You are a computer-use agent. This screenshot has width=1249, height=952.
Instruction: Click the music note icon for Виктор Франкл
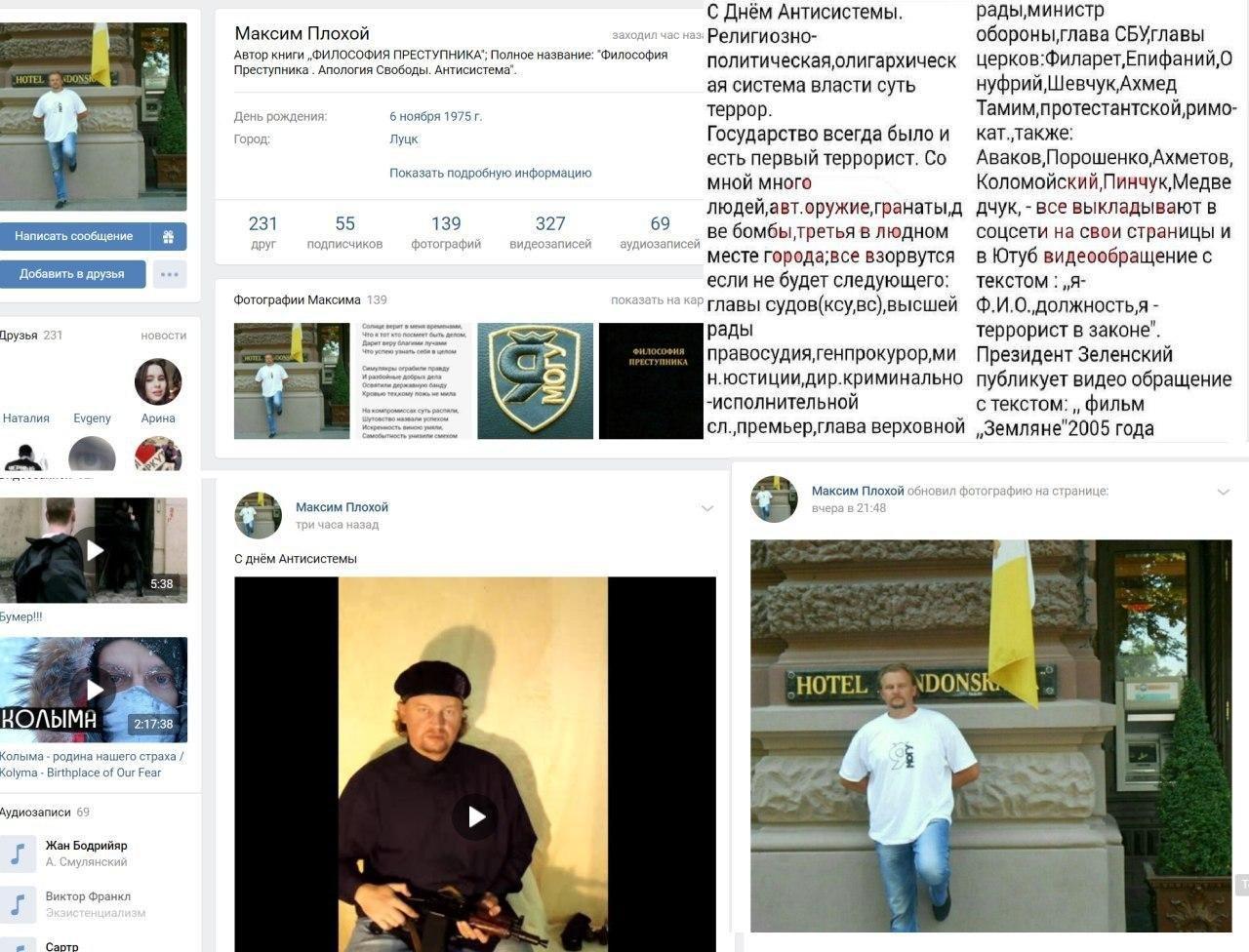click(18, 904)
